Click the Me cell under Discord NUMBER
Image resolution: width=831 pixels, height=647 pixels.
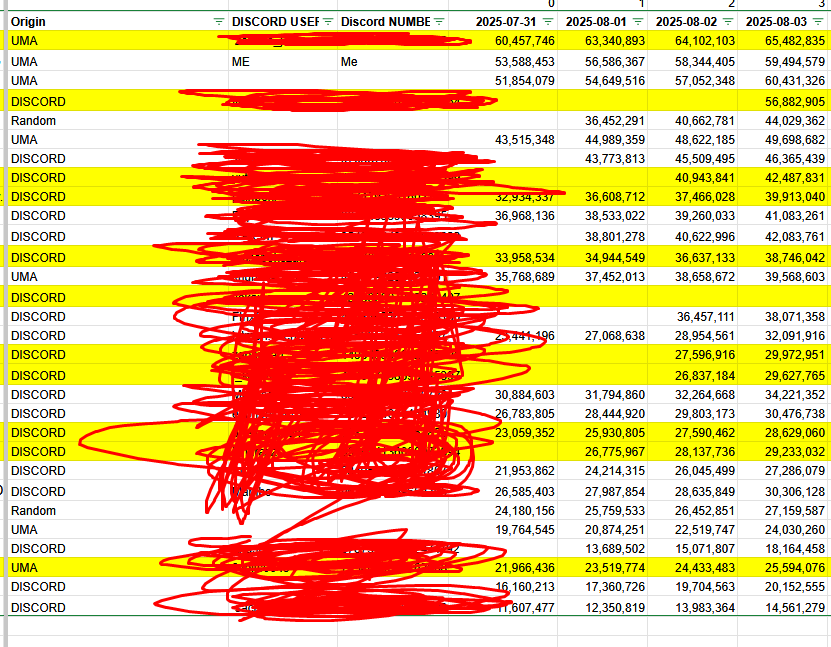click(393, 61)
